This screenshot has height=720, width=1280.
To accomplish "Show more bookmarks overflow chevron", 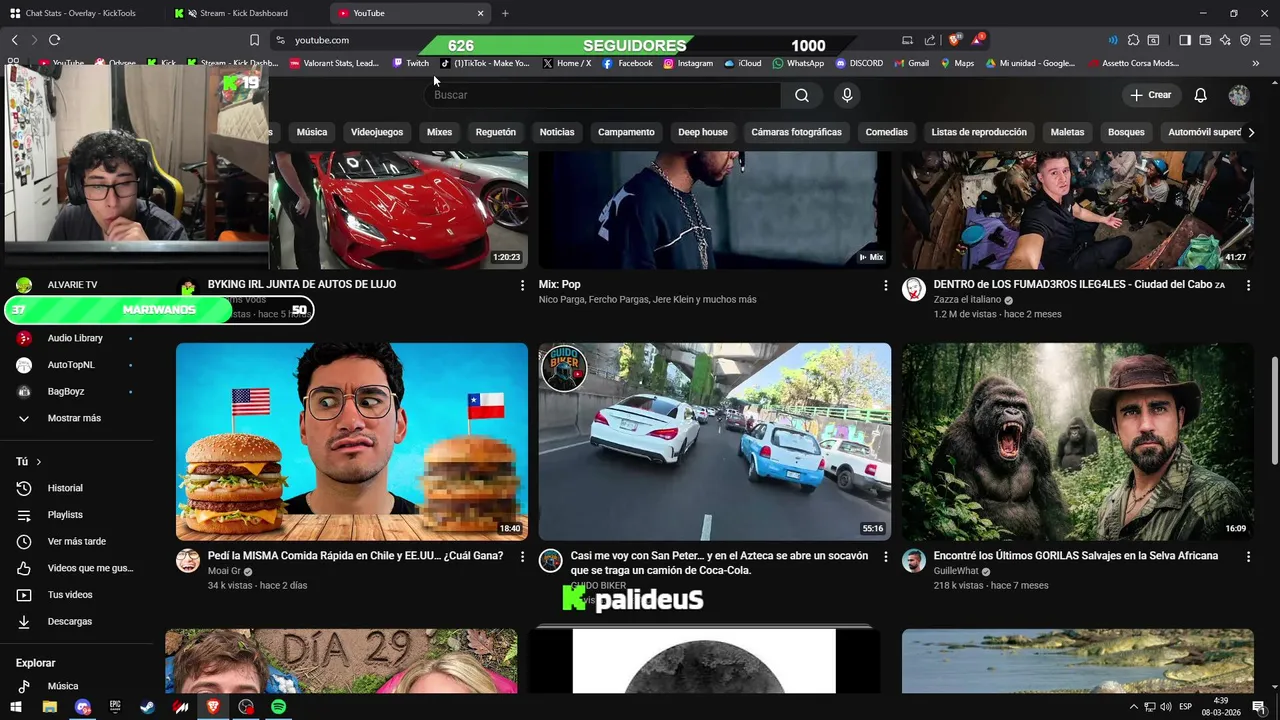I will 1255,63.
